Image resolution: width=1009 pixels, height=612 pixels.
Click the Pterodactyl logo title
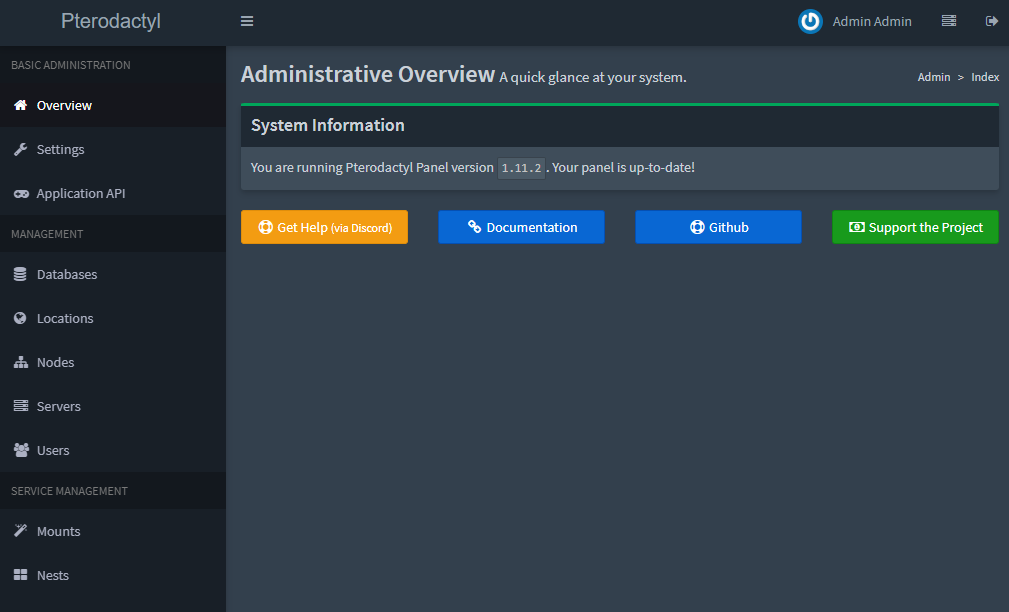pyautogui.click(x=111, y=21)
